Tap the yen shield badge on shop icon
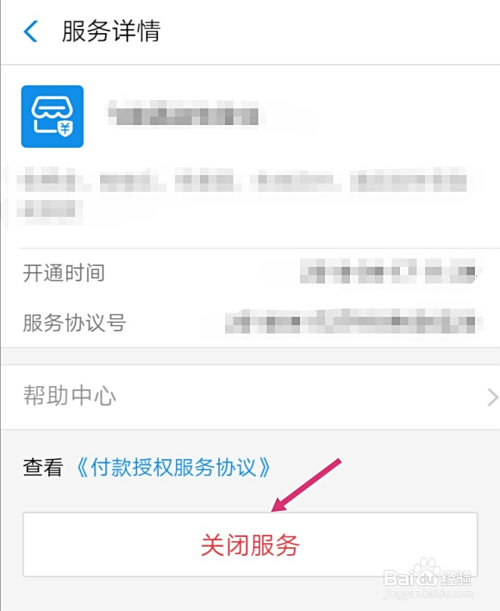 coord(65,129)
